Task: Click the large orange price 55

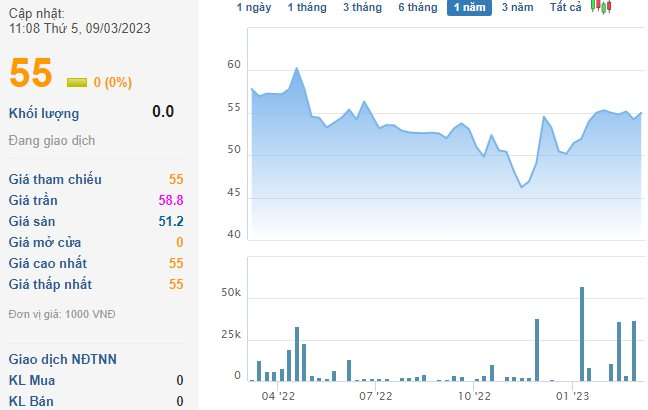Action: (31, 75)
